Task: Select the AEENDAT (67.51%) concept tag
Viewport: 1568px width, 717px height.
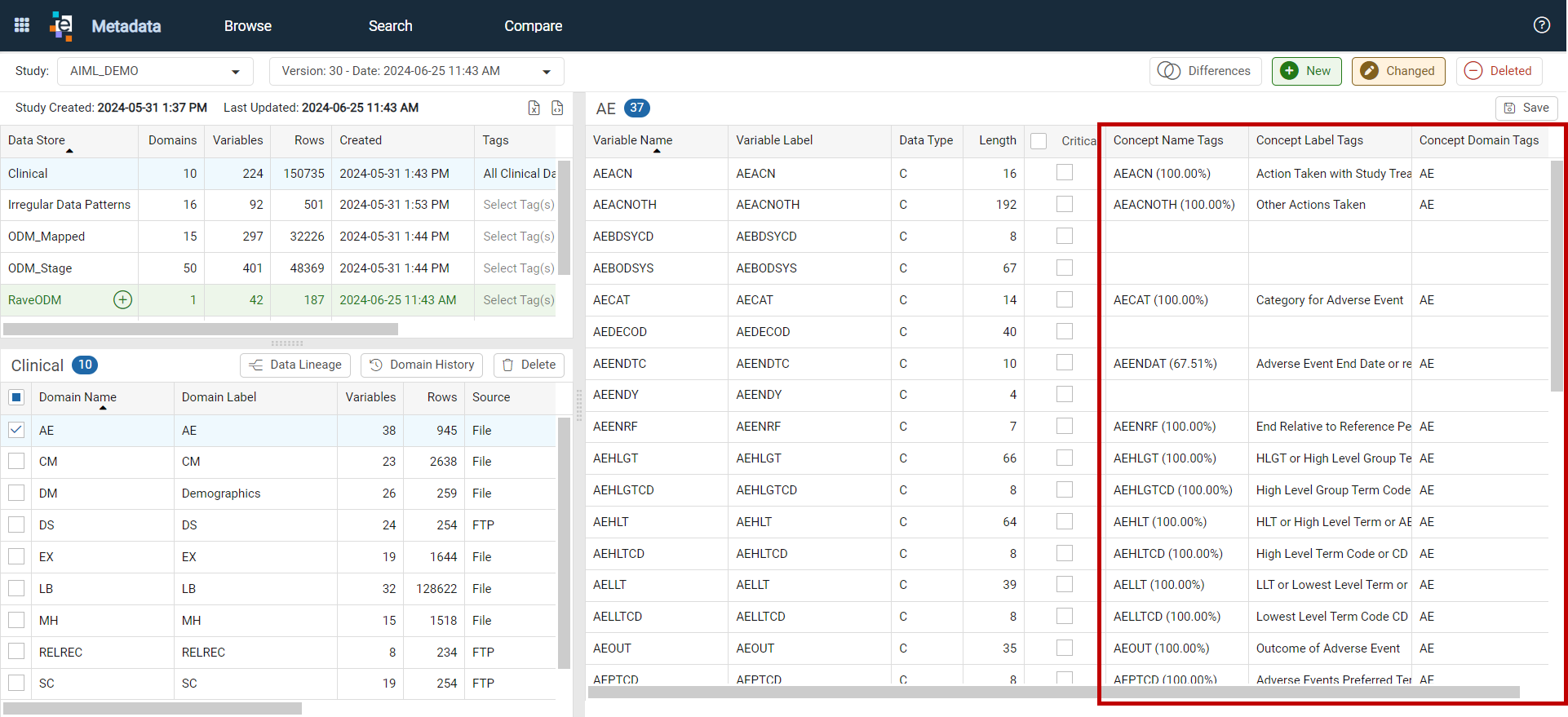Action: [x=1165, y=364]
